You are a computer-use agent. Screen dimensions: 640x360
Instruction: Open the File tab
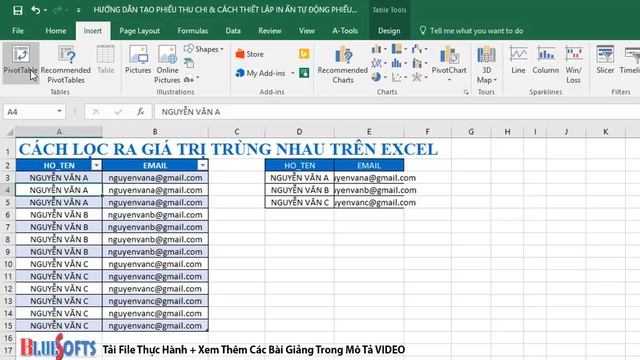coord(18,31)
